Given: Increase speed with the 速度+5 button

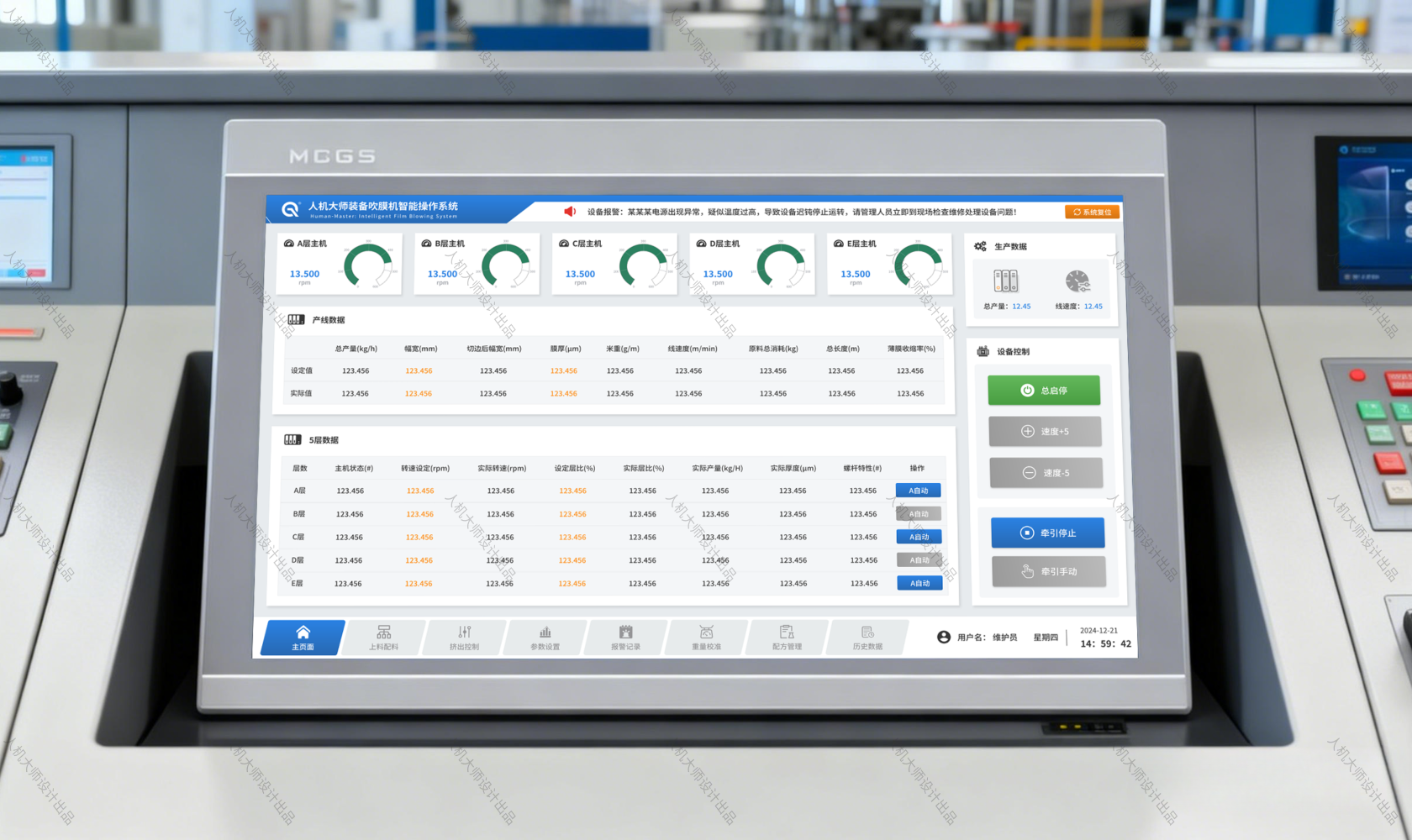Looking at the screenshot, I should coord(1045,432).
